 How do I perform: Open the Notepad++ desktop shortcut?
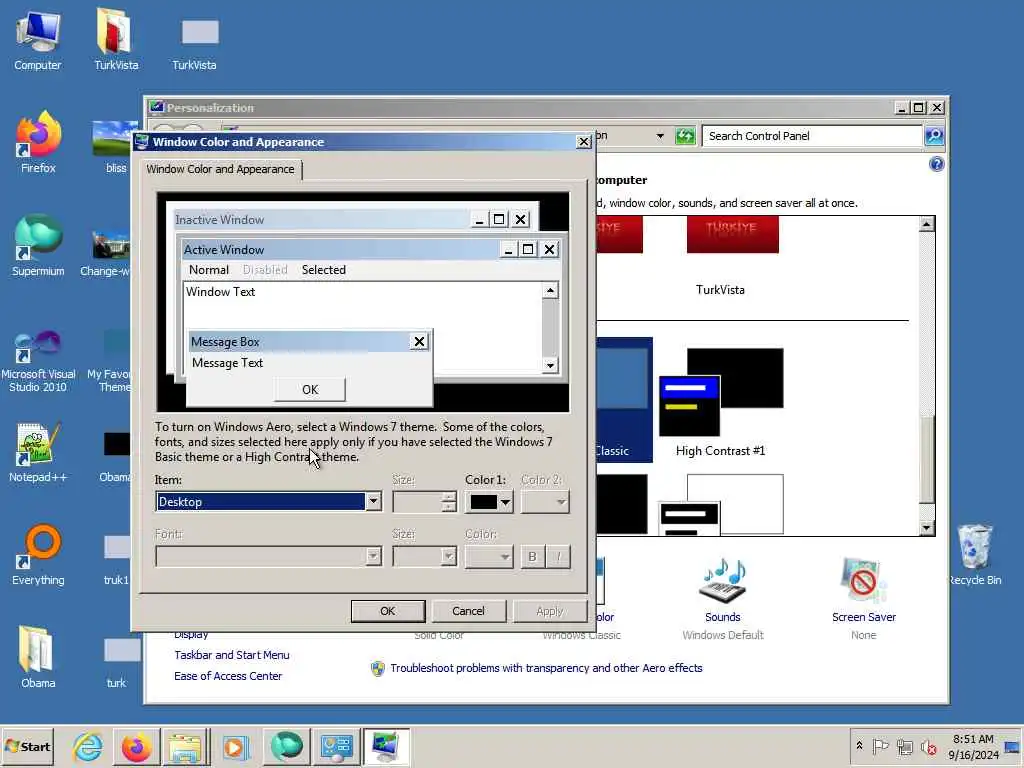tap(38, 452)
